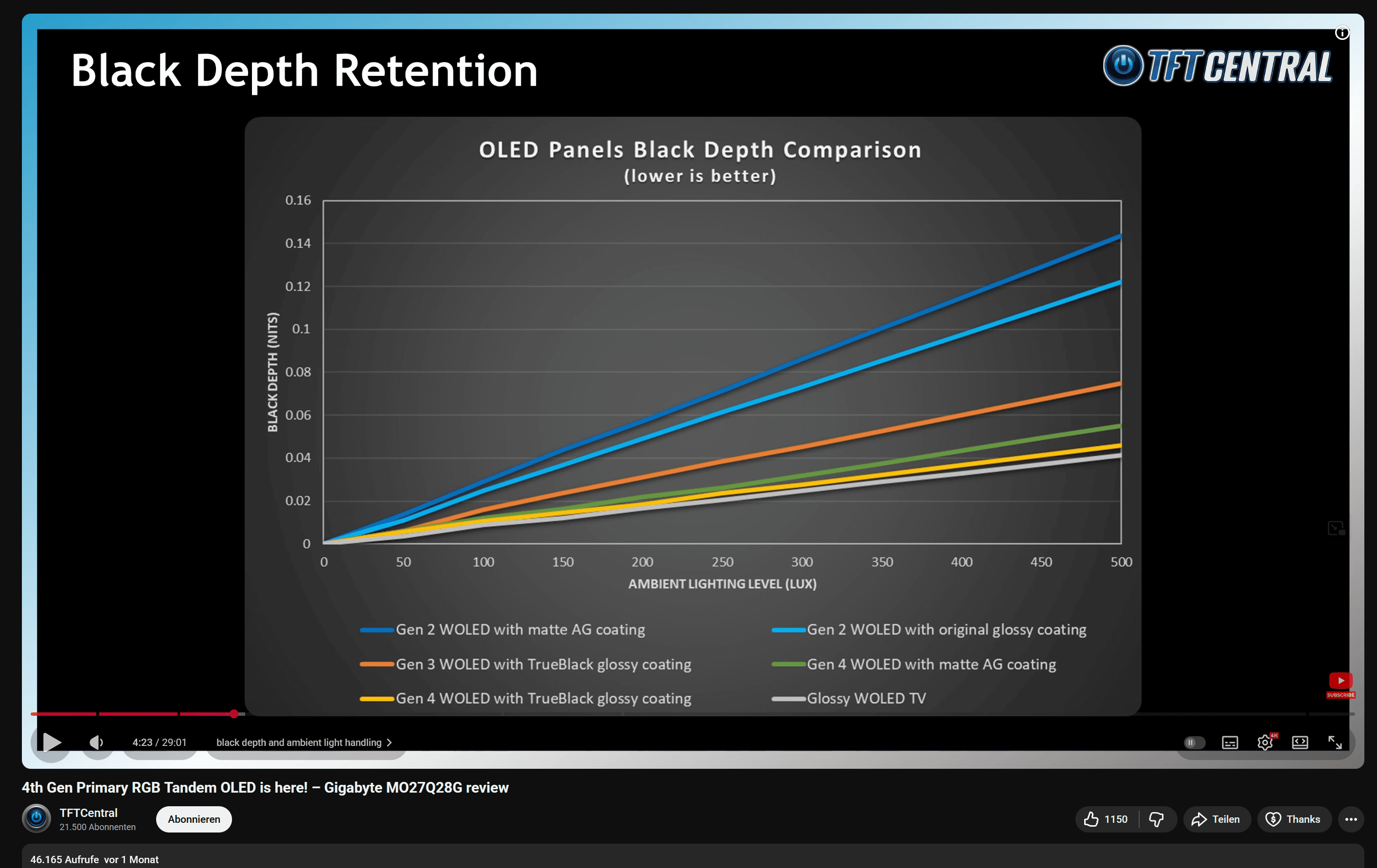Switch to theater/embed view mode
The height and width of the screenshot is (868, 1377).
1300,742
